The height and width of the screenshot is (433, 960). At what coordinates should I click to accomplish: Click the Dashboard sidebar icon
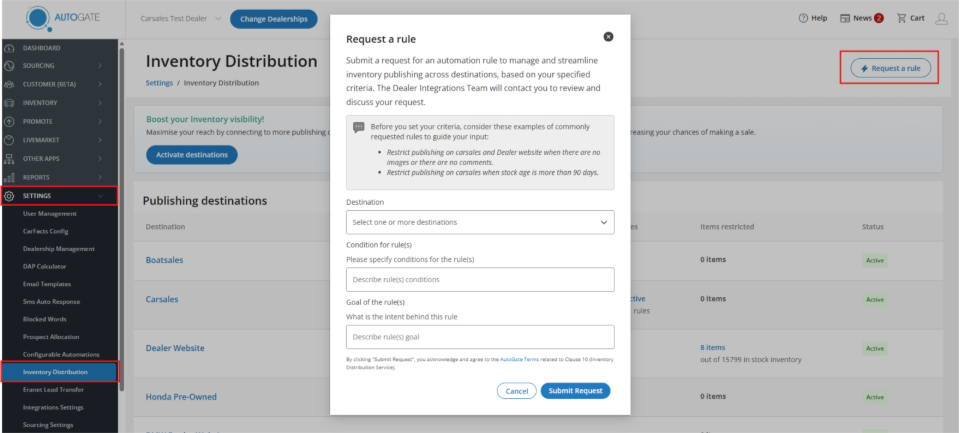[10, 48]
